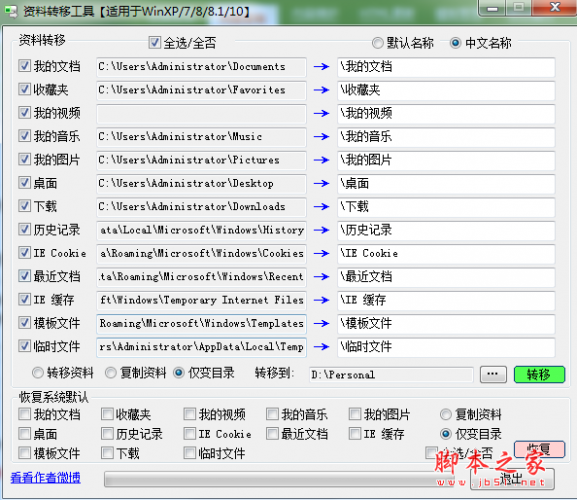Click the Downloads source path field
577x500 pixels.
[201, 207]
